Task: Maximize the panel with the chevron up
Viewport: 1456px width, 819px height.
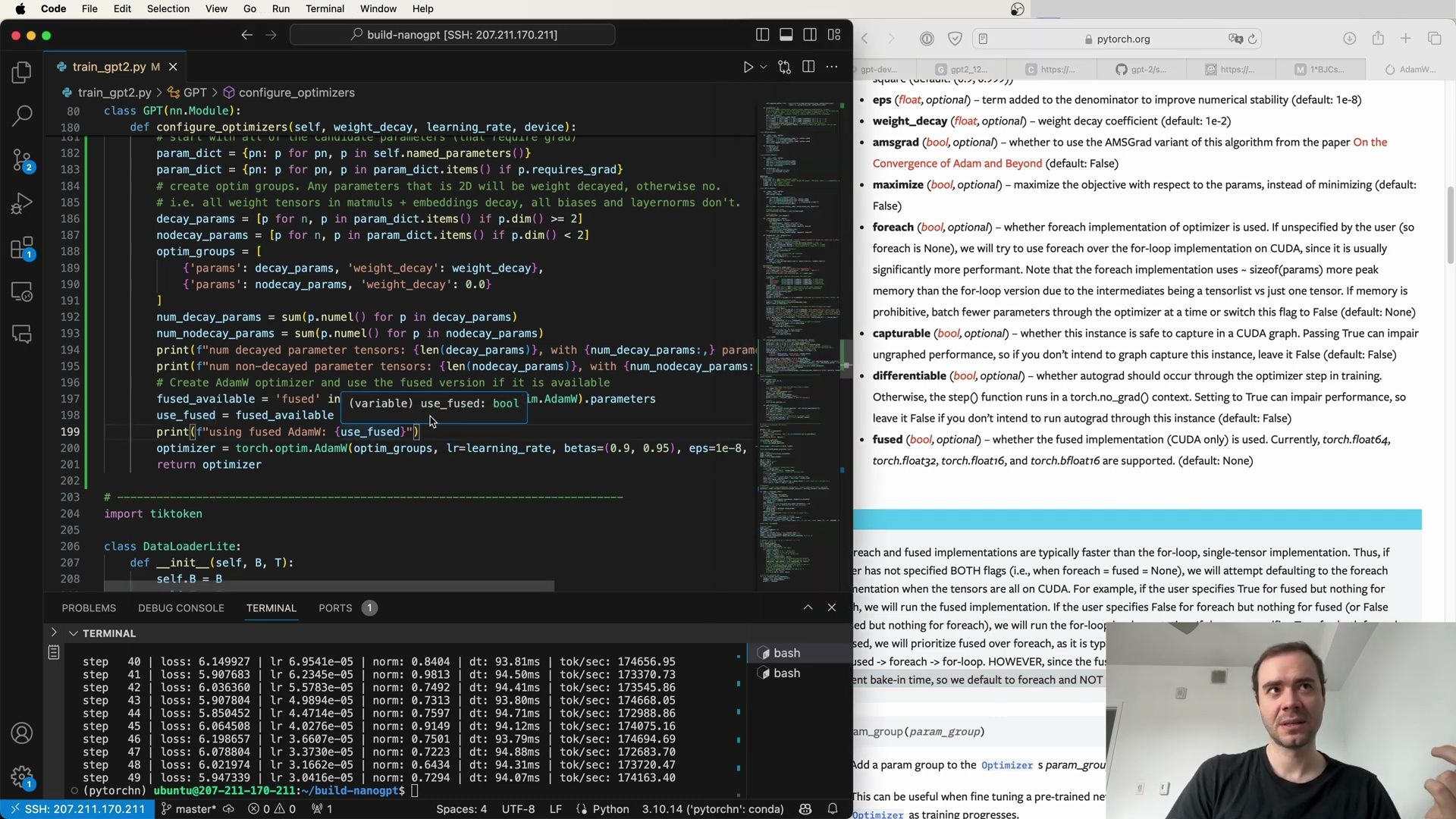Action: pos(808,607)
